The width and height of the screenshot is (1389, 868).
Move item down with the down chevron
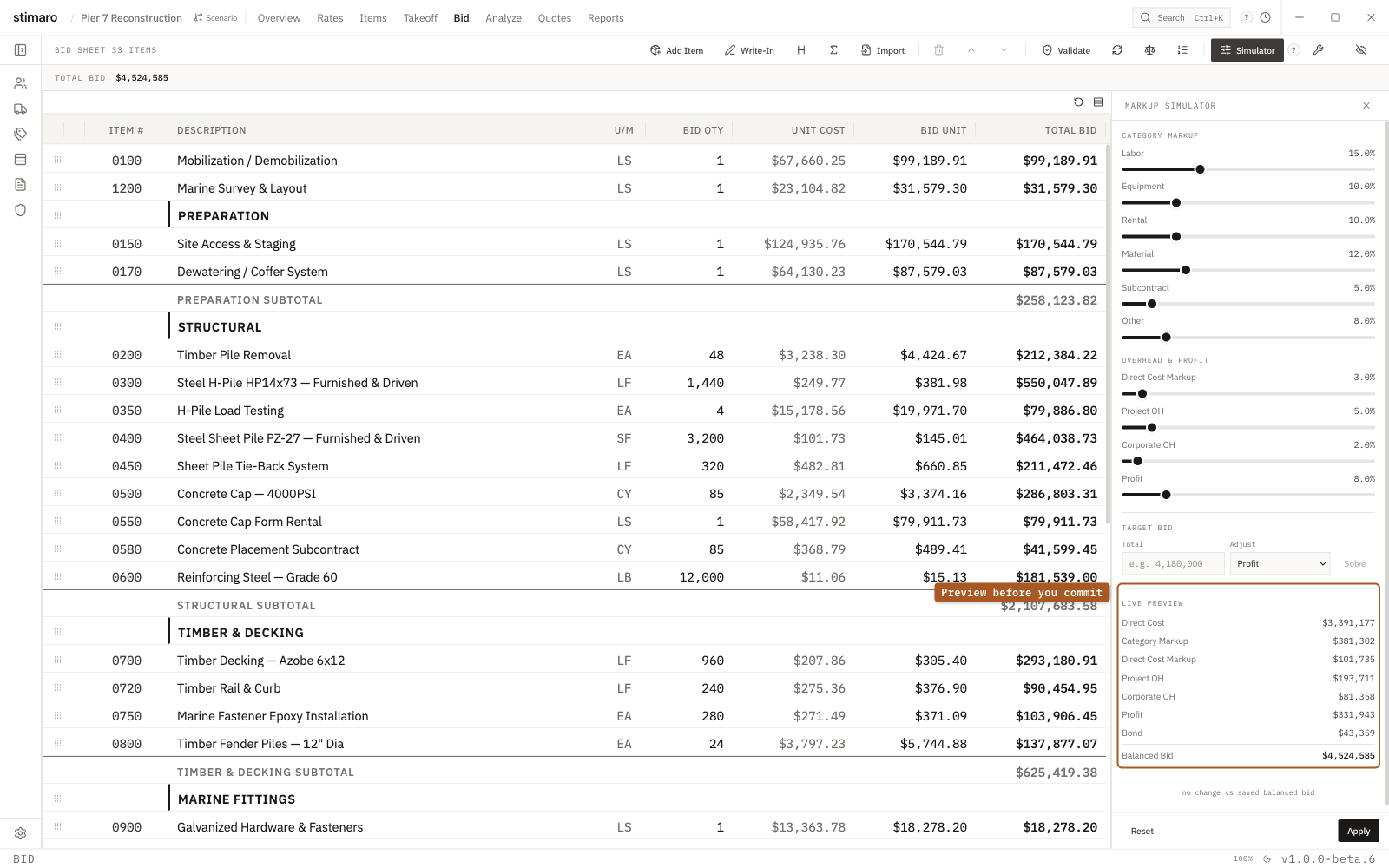(1004, 50)
